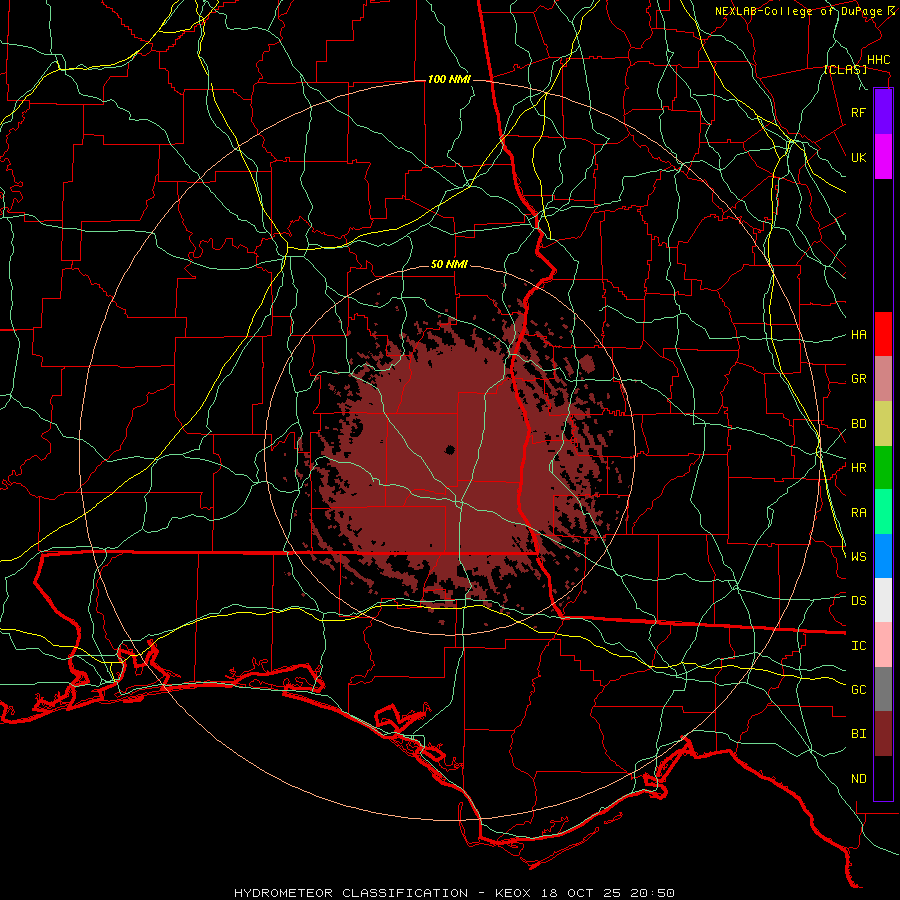
Task: Click the IC legend label
Action: pyautogui.click(x=858, y=646)
